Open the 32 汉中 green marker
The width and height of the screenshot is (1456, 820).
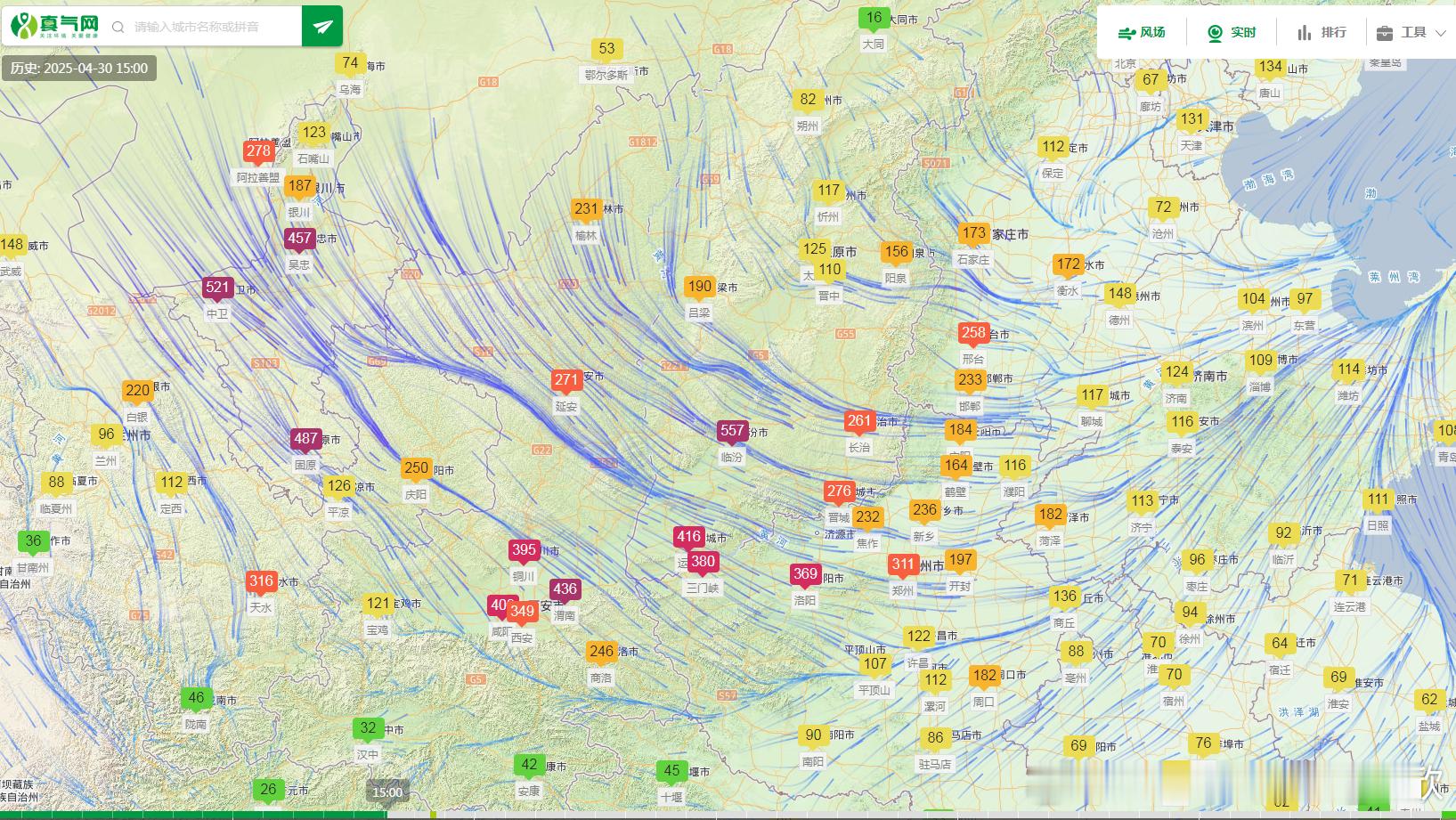coord(368,728)
